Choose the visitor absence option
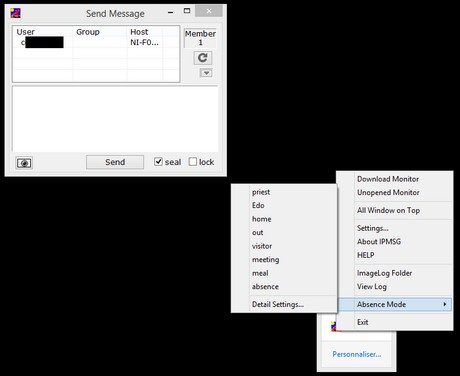460x376 pixels. point(284,246)
